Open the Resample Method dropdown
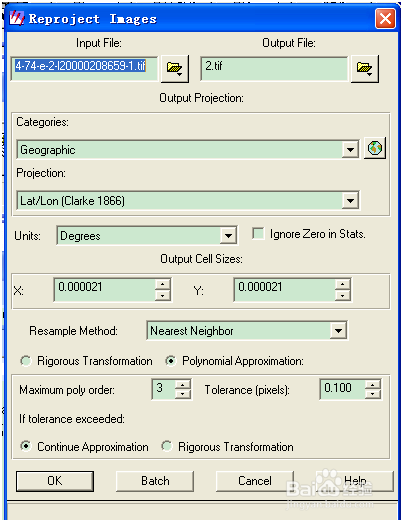 [x=338, y=331]
